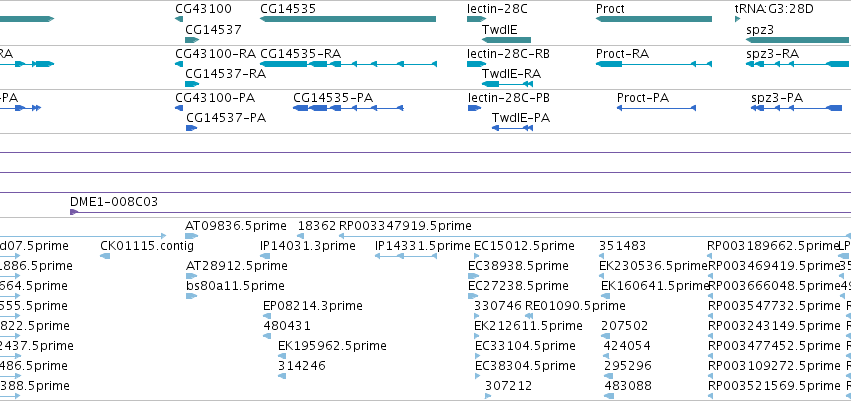Click the tRNA:G3:28D small arrow glyph
The image size is (851, 401).
(x=738, y=19)
